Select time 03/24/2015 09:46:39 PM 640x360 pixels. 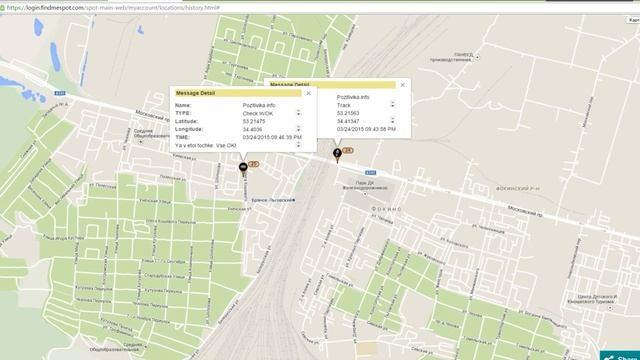pos(272,137)
